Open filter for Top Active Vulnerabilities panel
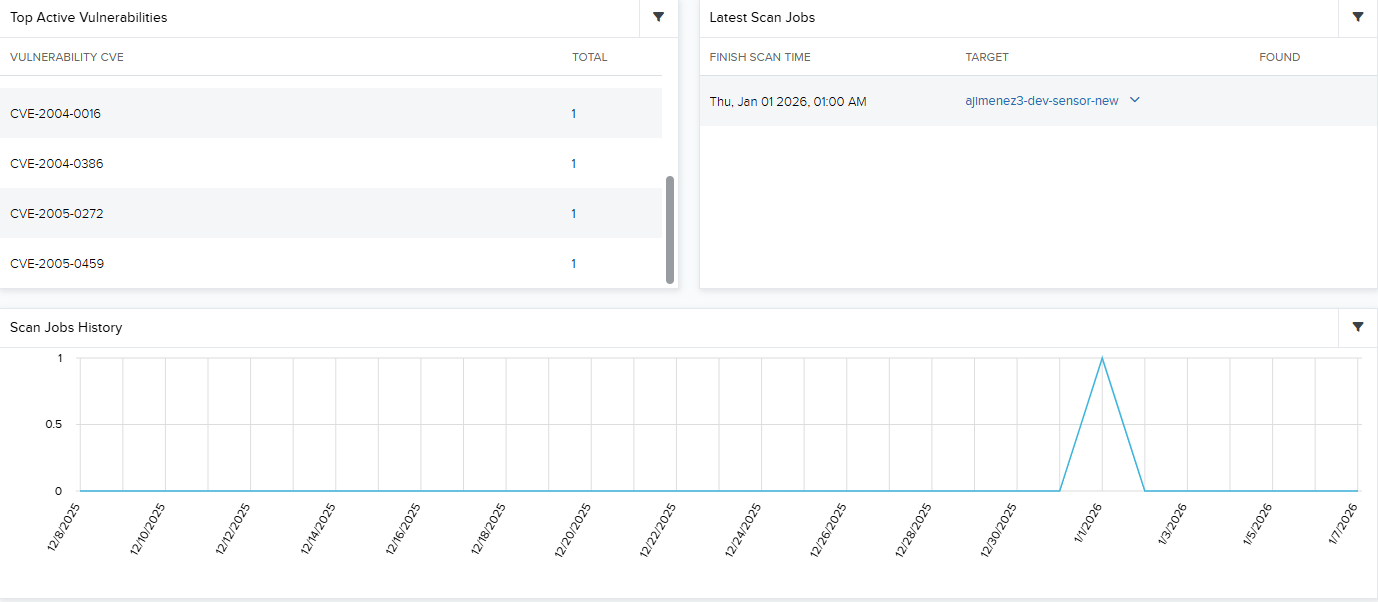Image resolution: width=1378 pixels, height=602 pixels. (x=658, y=17)
